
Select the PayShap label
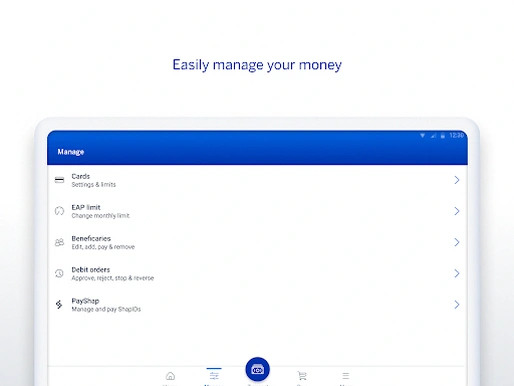pos(85,301)
